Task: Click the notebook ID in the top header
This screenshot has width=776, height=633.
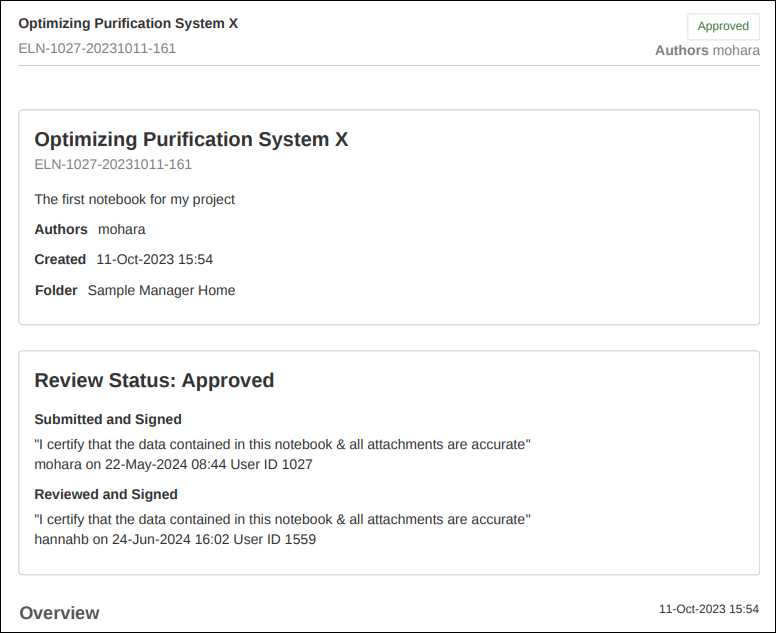Action: 97,48
